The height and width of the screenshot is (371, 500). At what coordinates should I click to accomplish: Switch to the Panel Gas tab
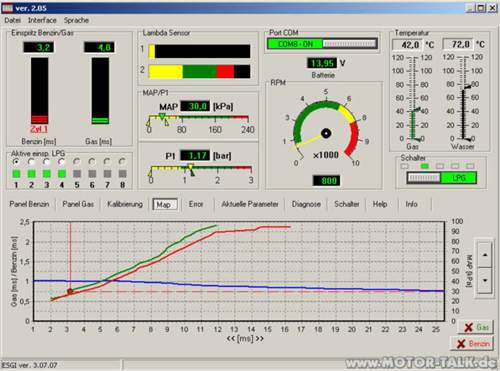78,204
